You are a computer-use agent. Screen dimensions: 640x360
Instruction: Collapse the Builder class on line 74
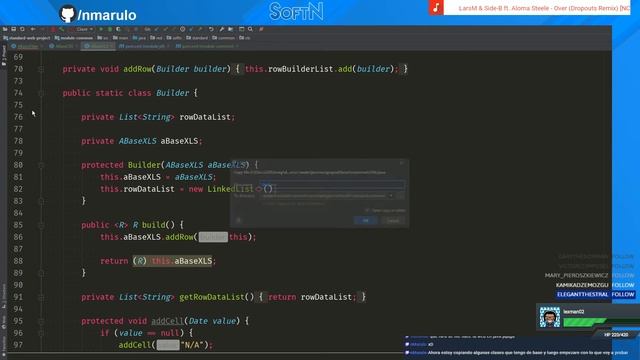[x=41, y=93]
